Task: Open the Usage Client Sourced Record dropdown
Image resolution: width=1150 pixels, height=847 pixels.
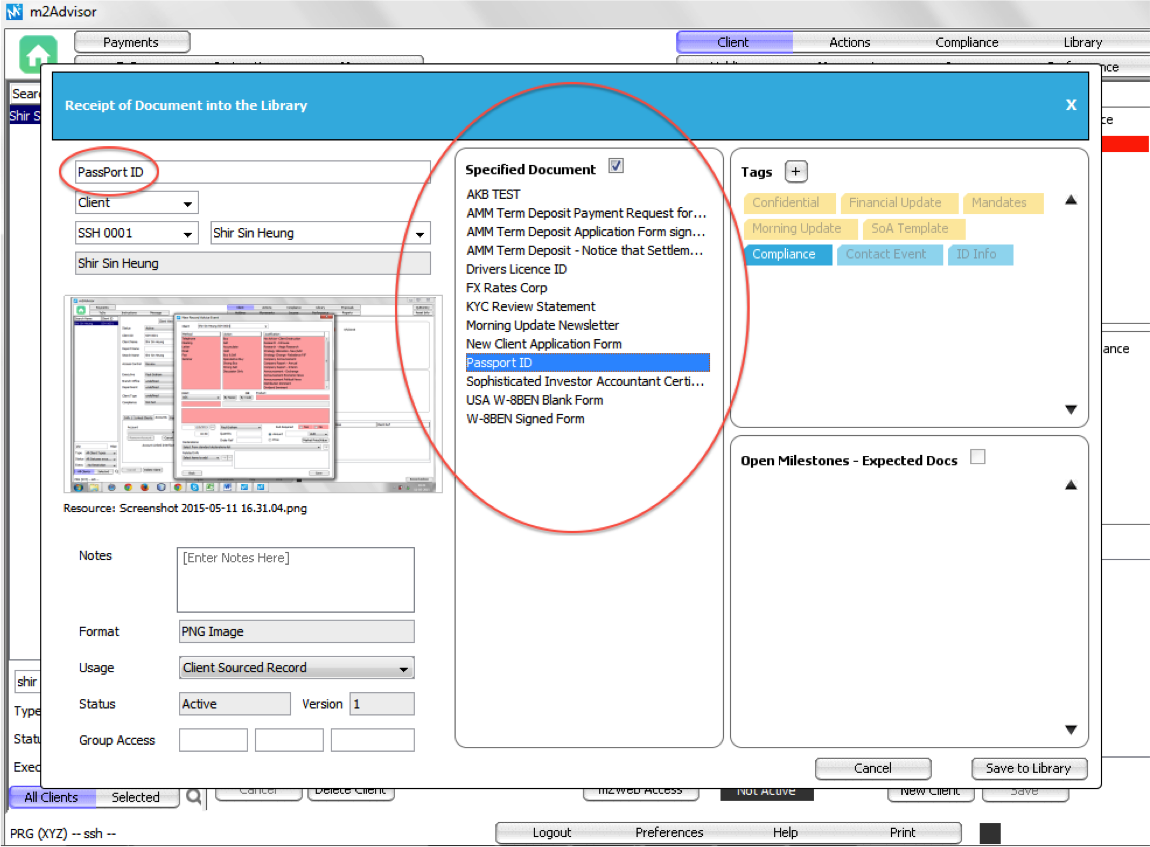Action: tap(296, 668)
